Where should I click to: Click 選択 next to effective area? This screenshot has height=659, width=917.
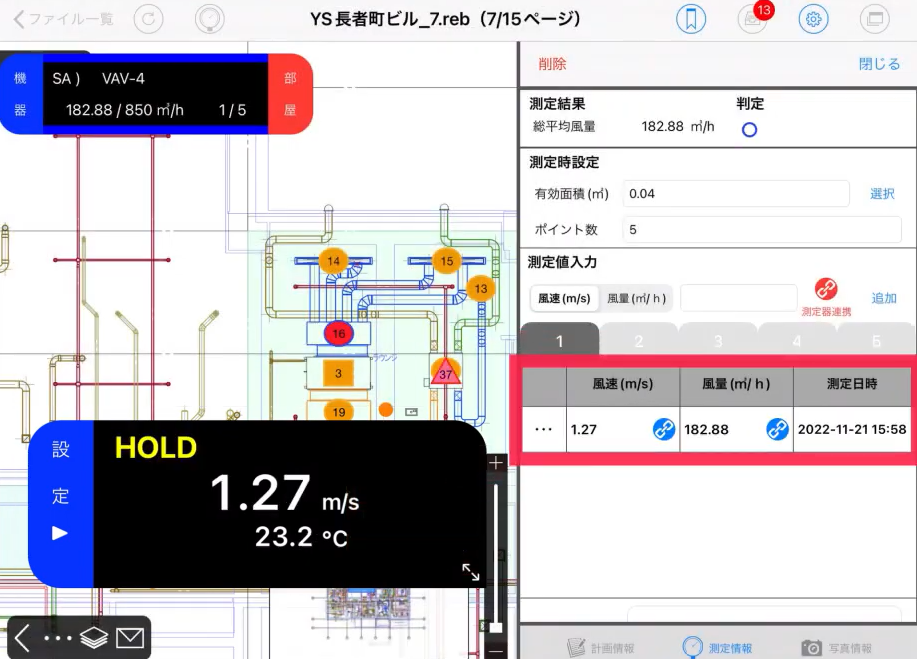pyautogui.click(x=881, y=194)
